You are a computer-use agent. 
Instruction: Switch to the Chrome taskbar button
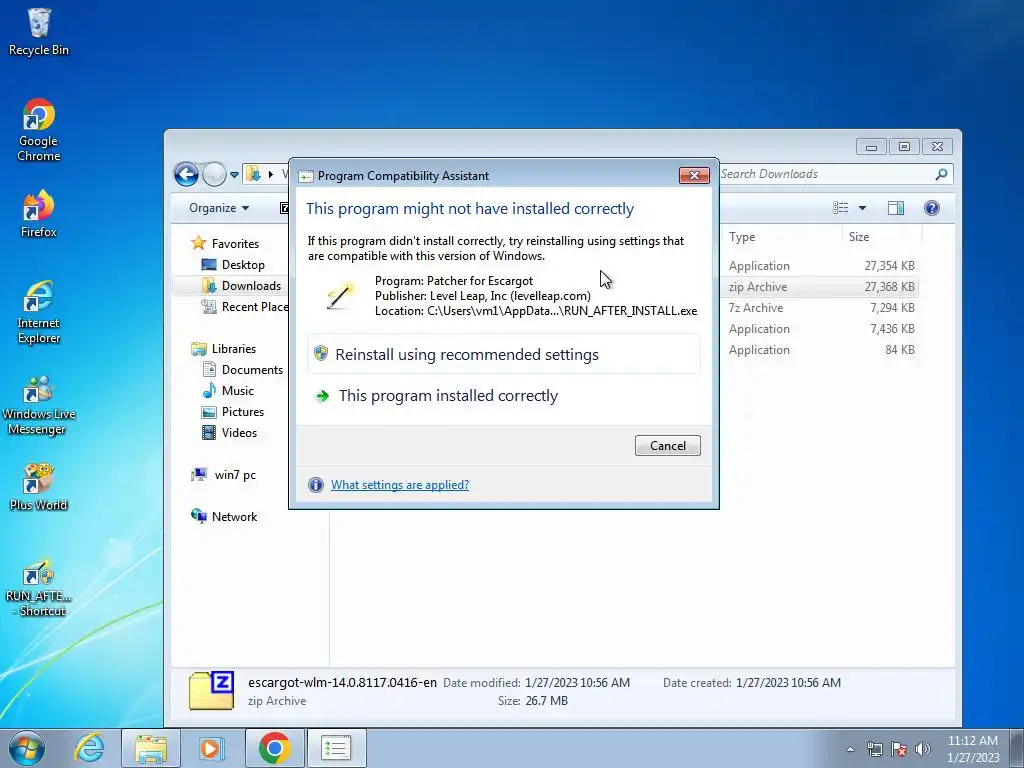(275, 748)
